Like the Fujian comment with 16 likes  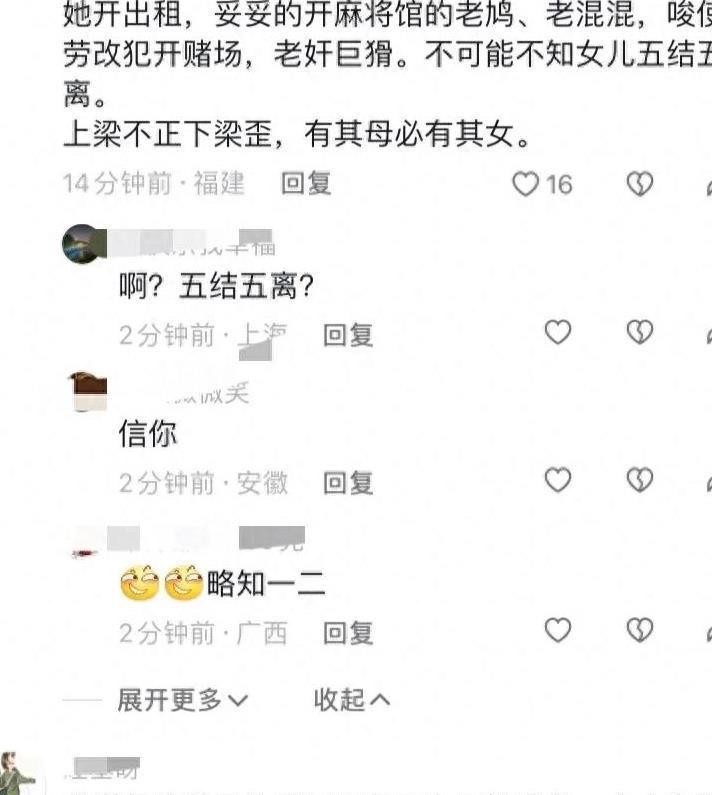(525, 184)
